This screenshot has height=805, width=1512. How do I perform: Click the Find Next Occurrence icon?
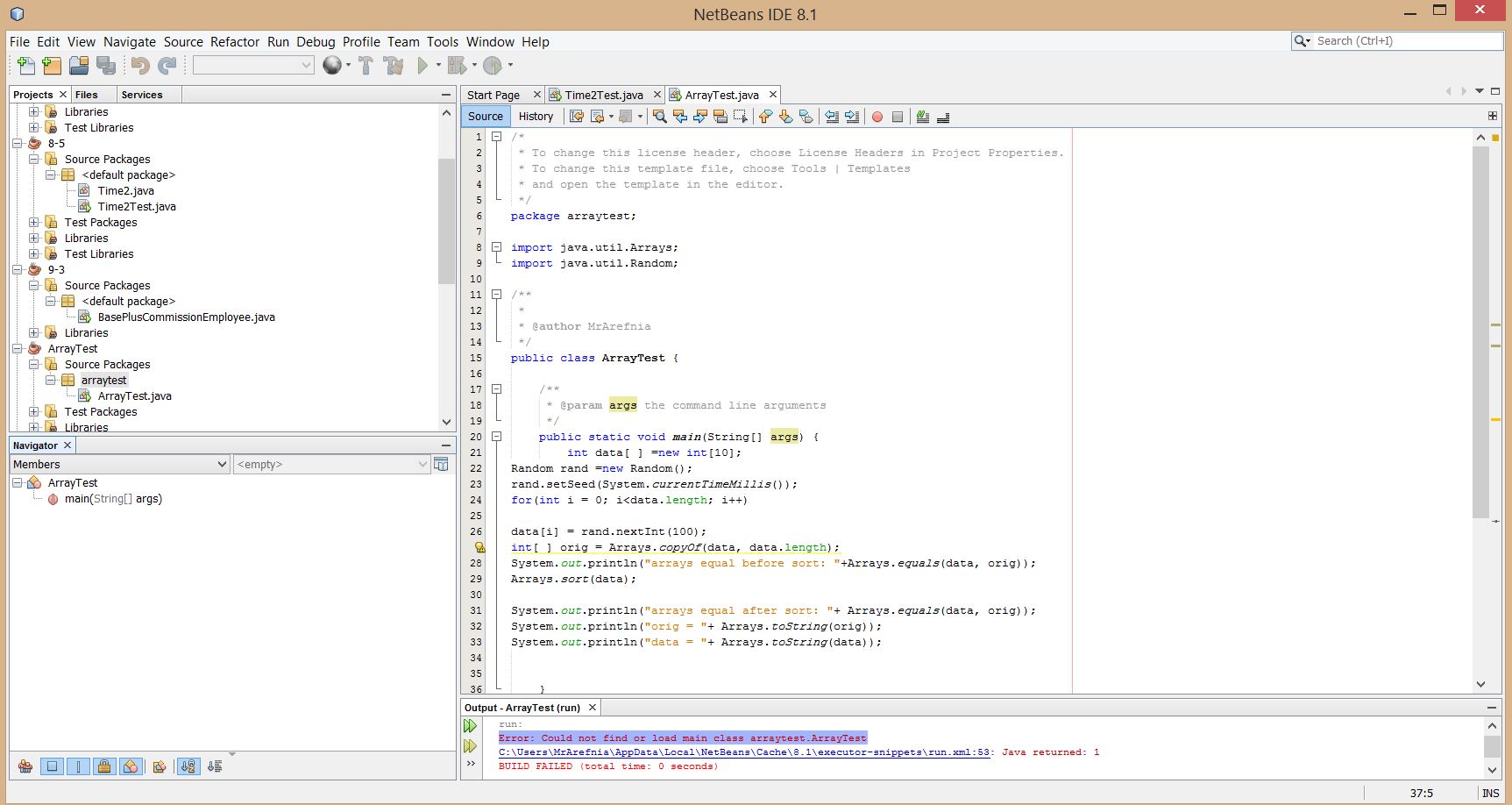(x=700, y=117)
